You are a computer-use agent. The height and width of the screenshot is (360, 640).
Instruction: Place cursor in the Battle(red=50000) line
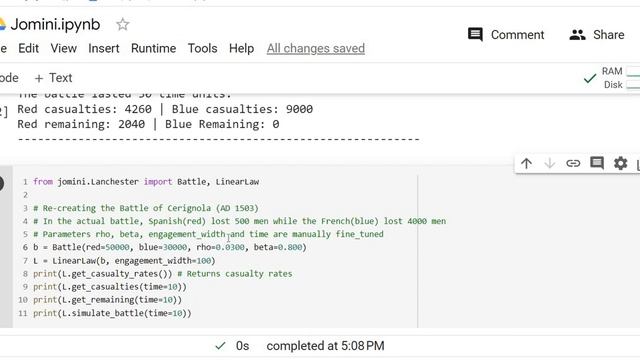(170, 247)
